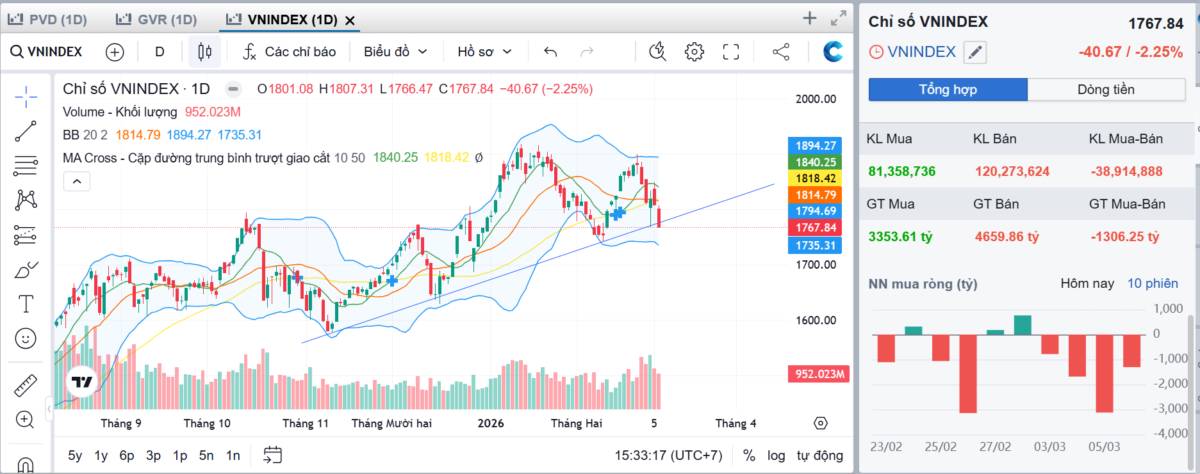This screenshot has height=474, width=1200.
Task: Open the D time interval selector
Action: pos(160,52)
